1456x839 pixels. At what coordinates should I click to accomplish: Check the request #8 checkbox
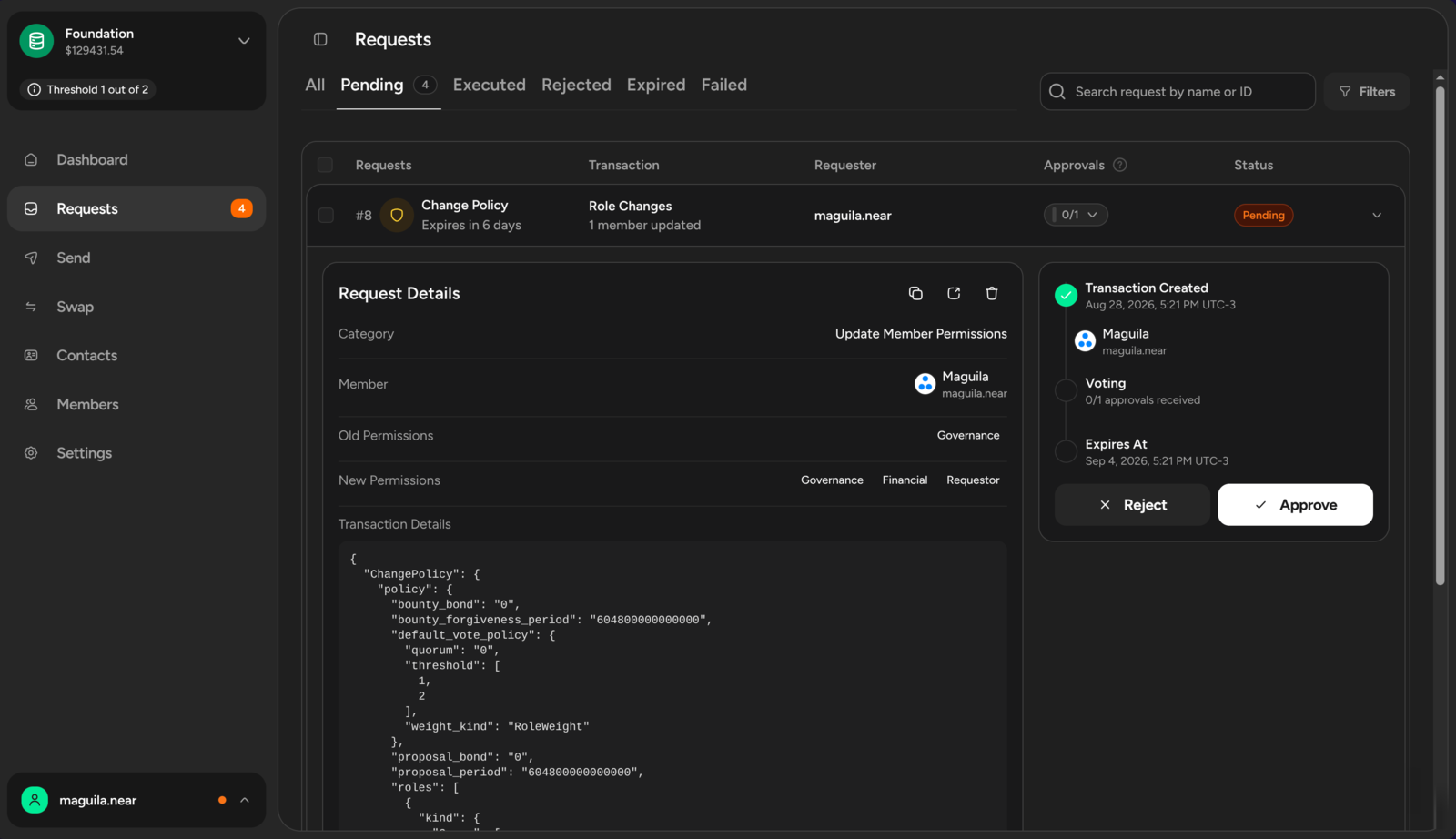326,216
